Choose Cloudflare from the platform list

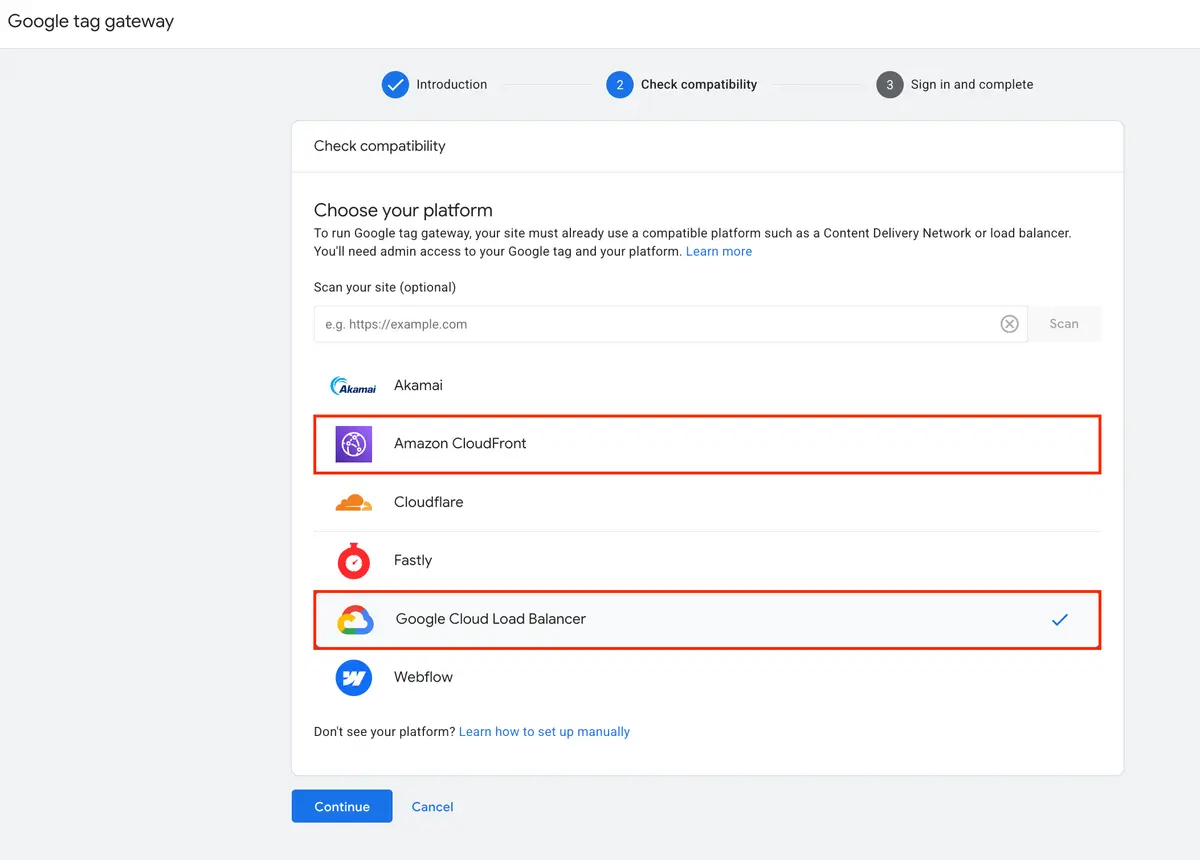(x=707, y=502)
